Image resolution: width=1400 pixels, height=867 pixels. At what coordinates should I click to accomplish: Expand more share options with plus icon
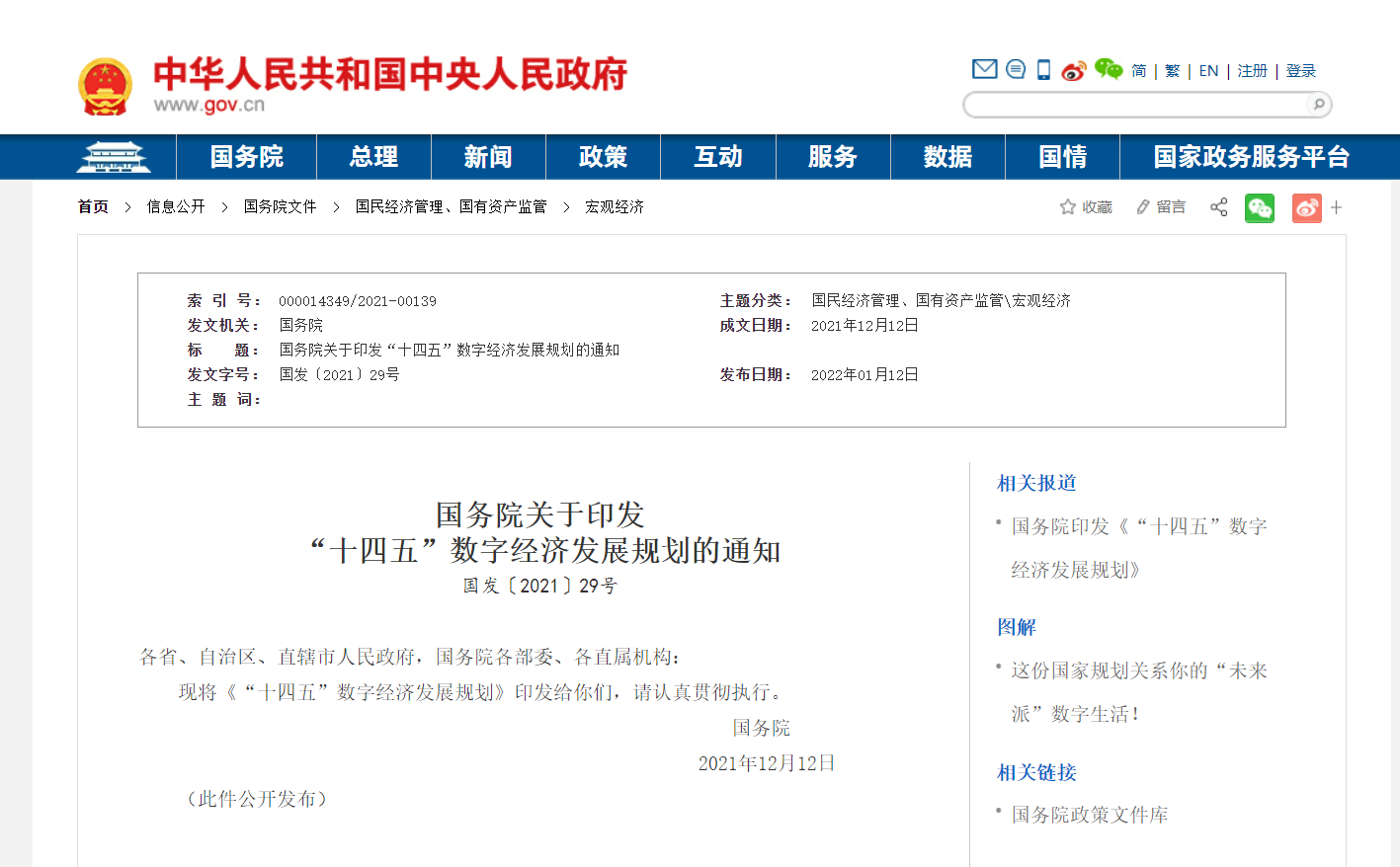(x=1336, y=207)
